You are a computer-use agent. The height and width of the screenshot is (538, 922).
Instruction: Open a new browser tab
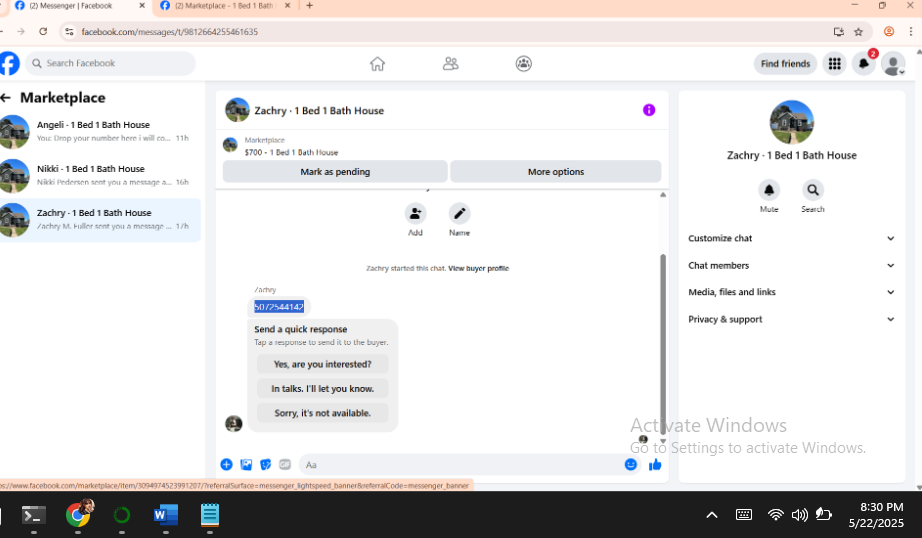[309, 6]
